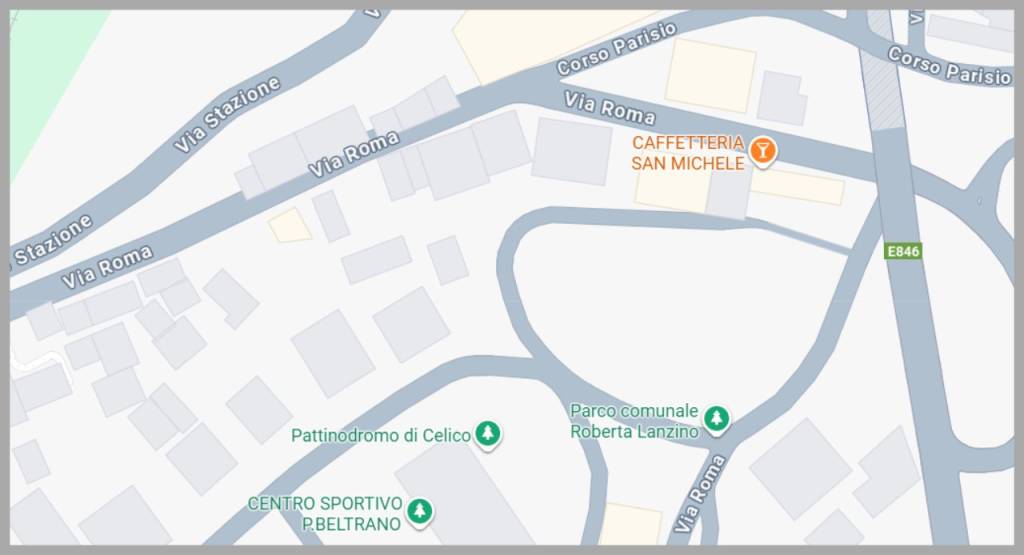1024x555 pixels.
Task: Open the Centro Sportivo P.Beltrano tree marker
Action: coord(419,511)
